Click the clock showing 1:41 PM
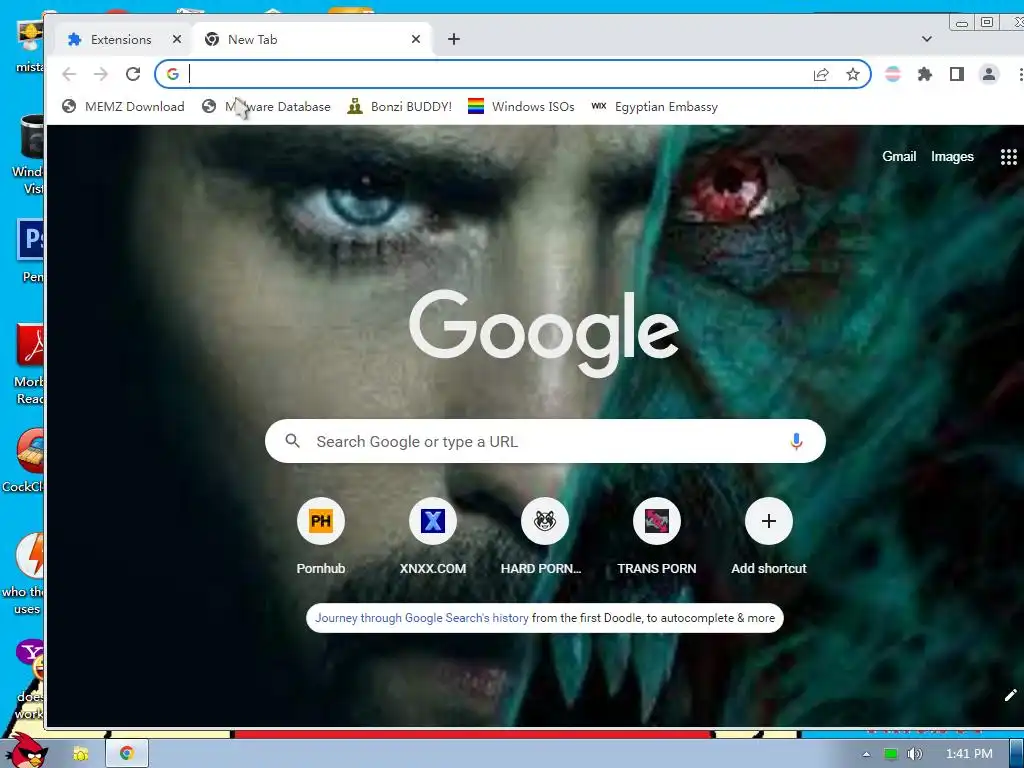The image size is (1024, 768). 969,754
